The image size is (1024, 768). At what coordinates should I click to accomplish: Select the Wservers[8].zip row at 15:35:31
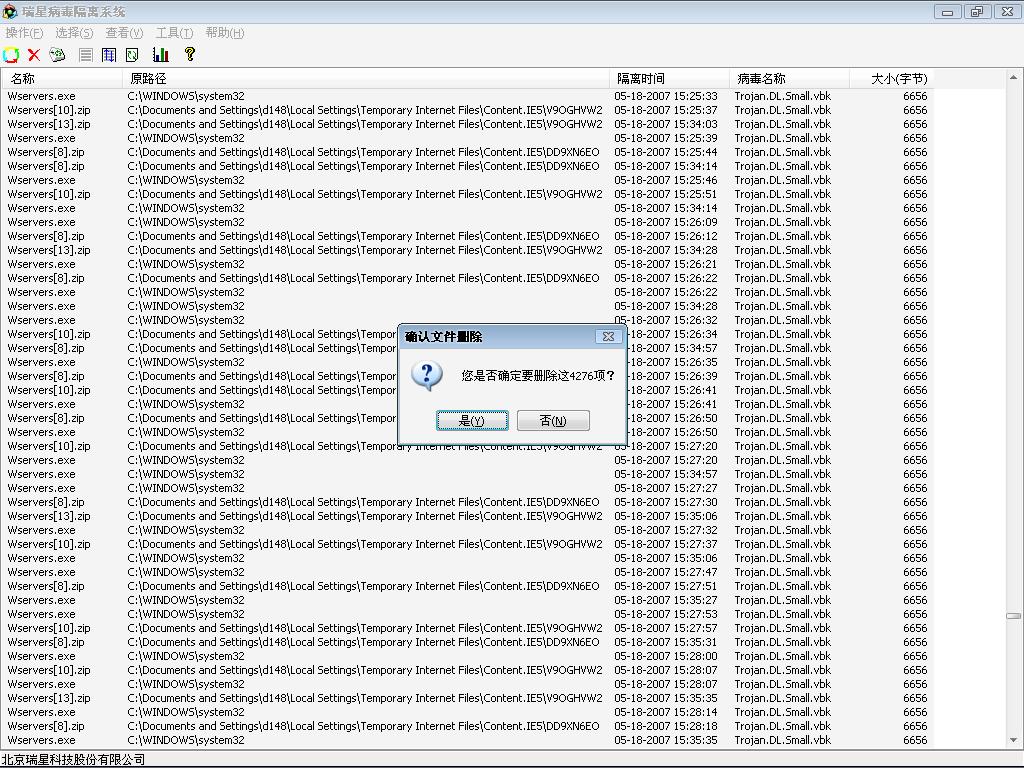(x=467, y=642)
